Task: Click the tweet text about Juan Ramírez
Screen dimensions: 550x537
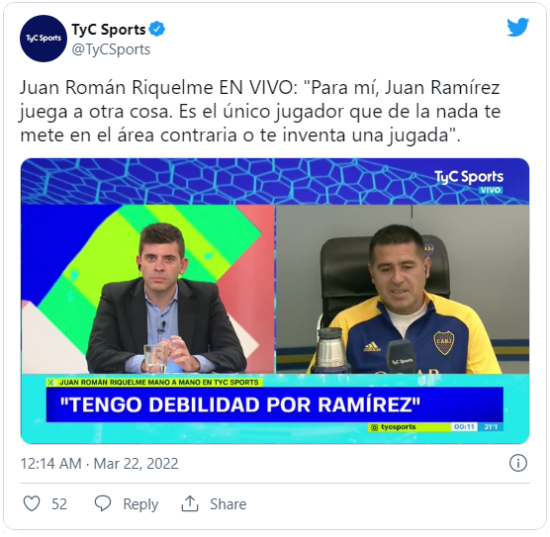Action: coord(260,111)
